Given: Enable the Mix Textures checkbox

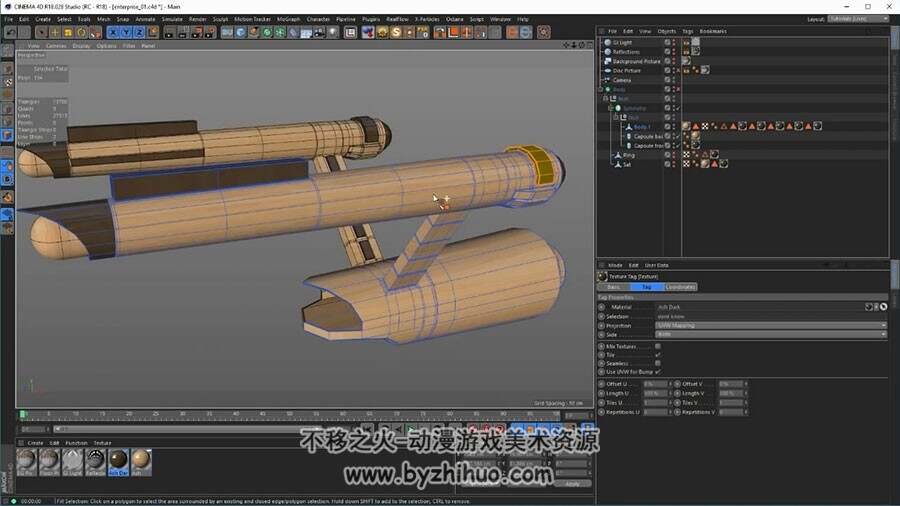Looking at the screenshot, I should pyautogui.click(x=658, y=347).
